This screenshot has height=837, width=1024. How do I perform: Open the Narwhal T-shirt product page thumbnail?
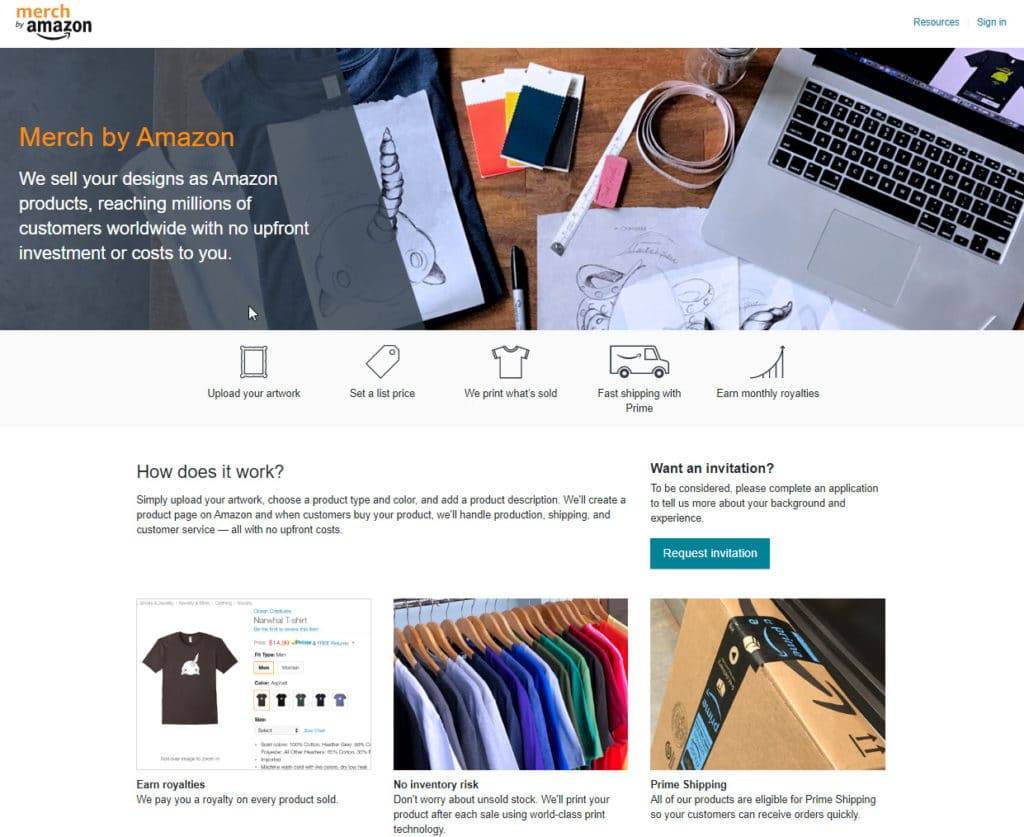[254, 684]
